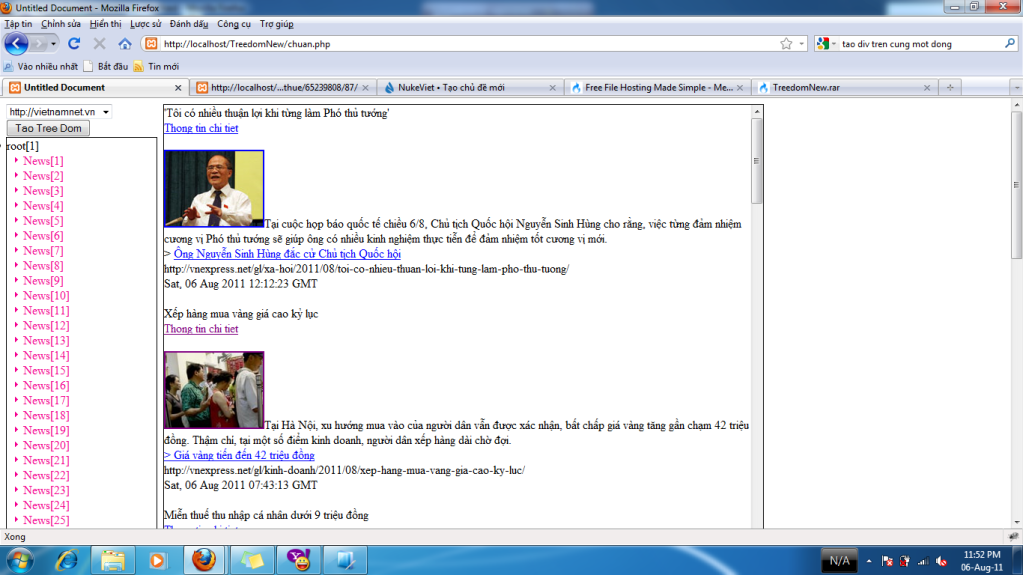Bookmark this page with star icon

[x=786, y=44]
